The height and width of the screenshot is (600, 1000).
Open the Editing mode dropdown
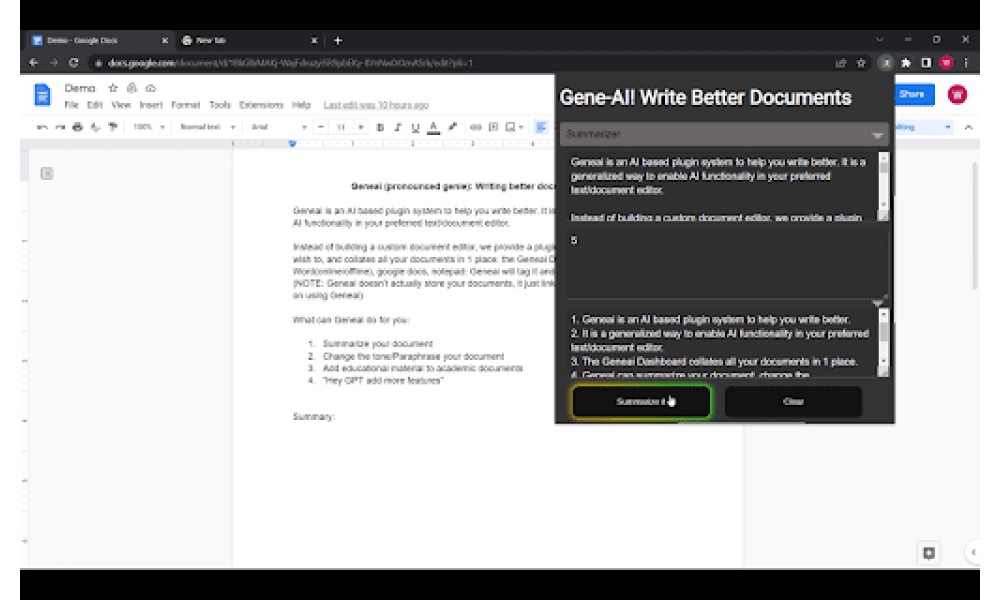coord(923,127)
